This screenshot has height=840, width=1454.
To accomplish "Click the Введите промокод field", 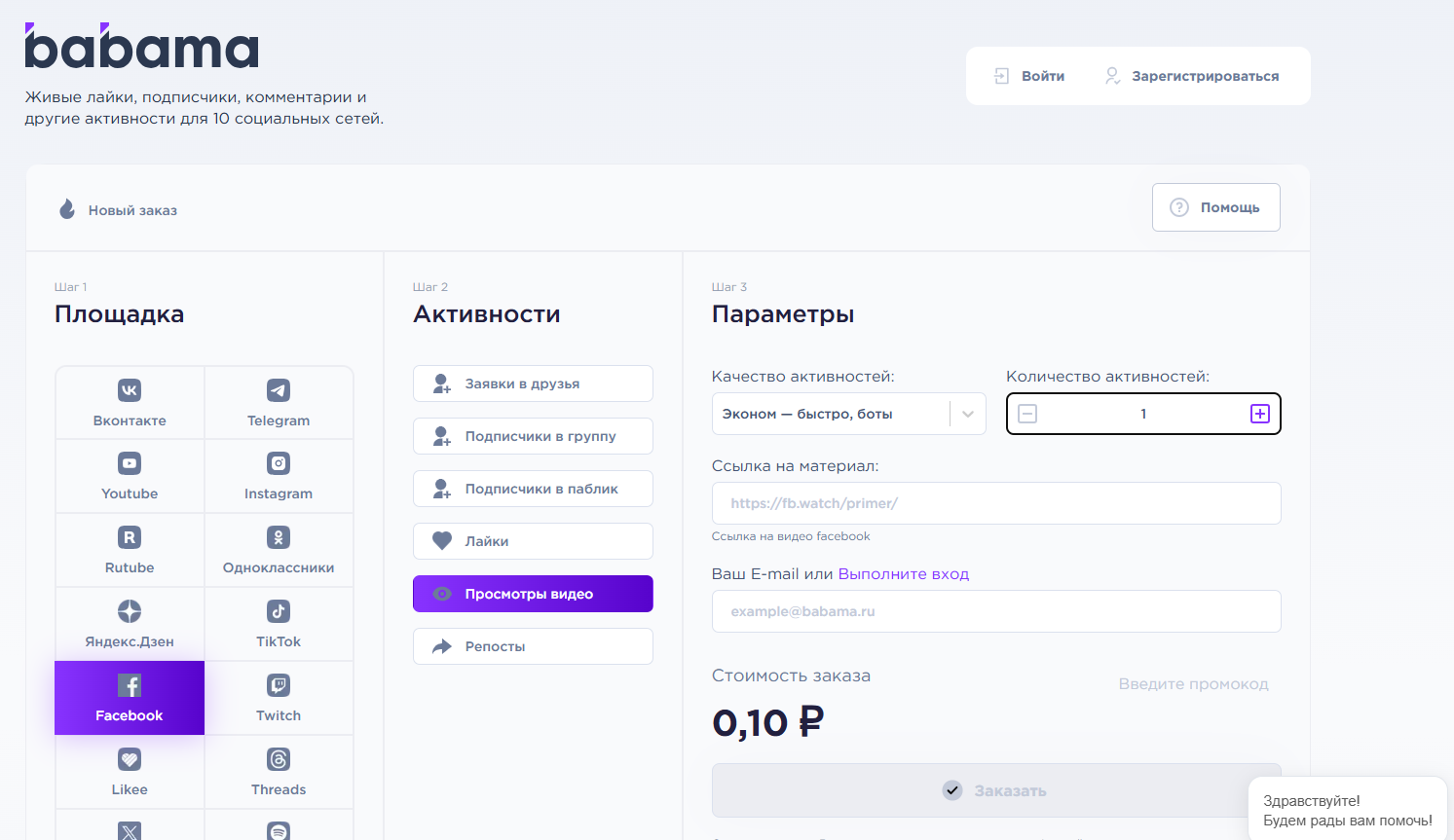I will [x=1193, y=684].
